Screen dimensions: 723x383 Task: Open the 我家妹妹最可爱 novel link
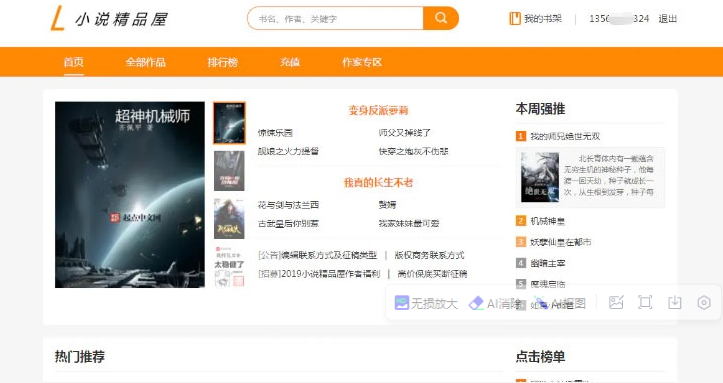tap(409, 224)
